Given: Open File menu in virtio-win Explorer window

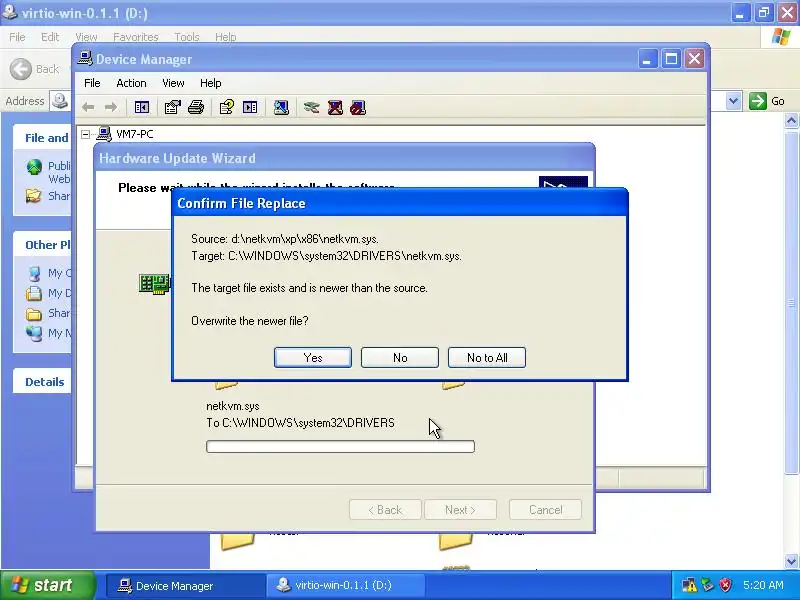Looking at the screenshot, I should coord(17,37).
